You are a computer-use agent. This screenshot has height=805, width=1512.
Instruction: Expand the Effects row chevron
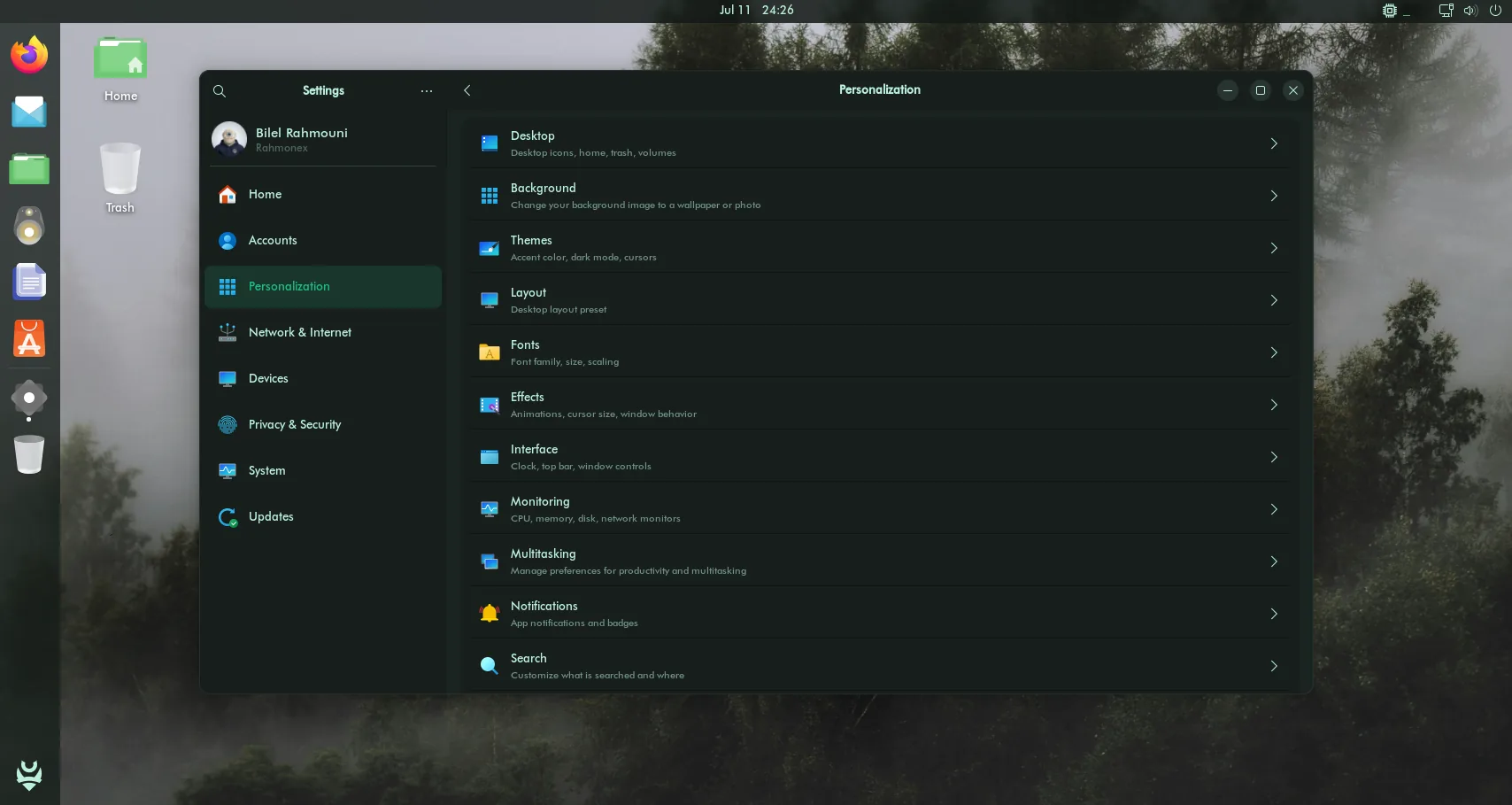(x=1274, y=405)
